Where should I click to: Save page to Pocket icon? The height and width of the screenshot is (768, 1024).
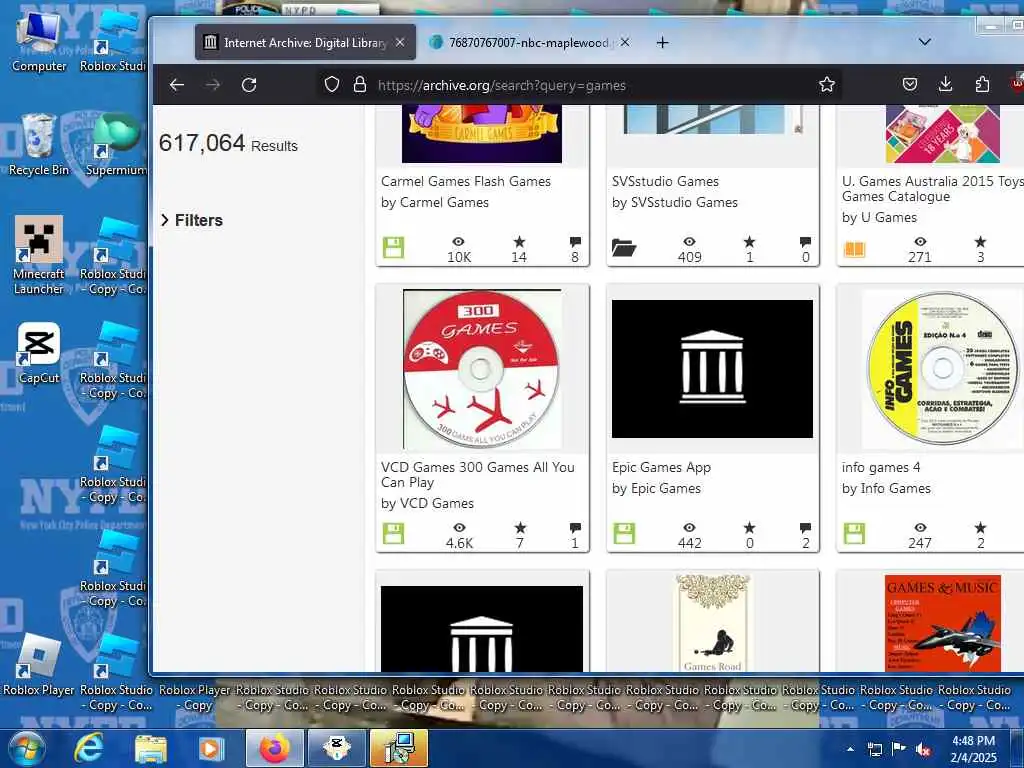[910, 84]
